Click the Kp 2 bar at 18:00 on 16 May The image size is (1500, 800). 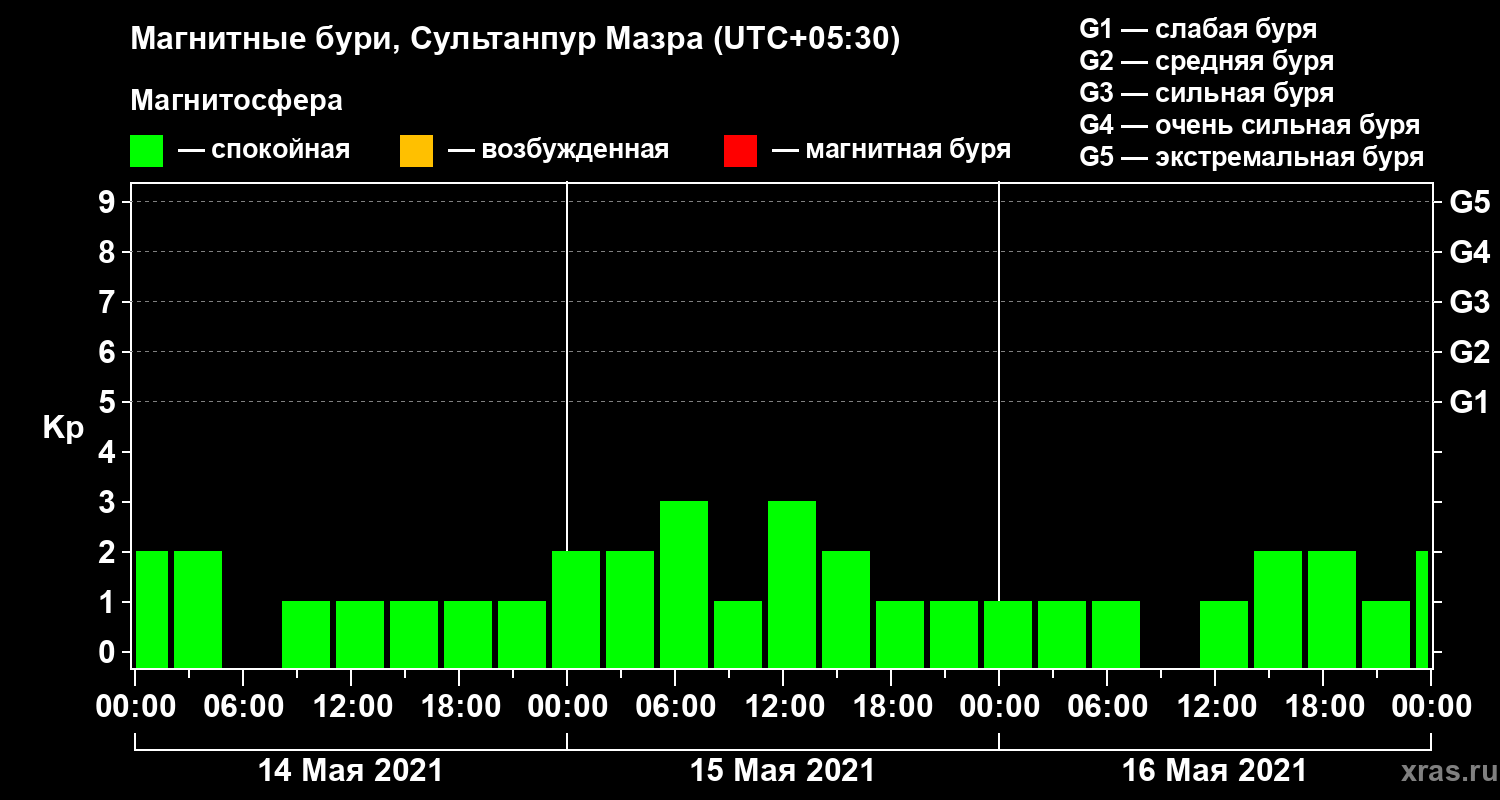pyautogui.click(x=1332, y=609)
